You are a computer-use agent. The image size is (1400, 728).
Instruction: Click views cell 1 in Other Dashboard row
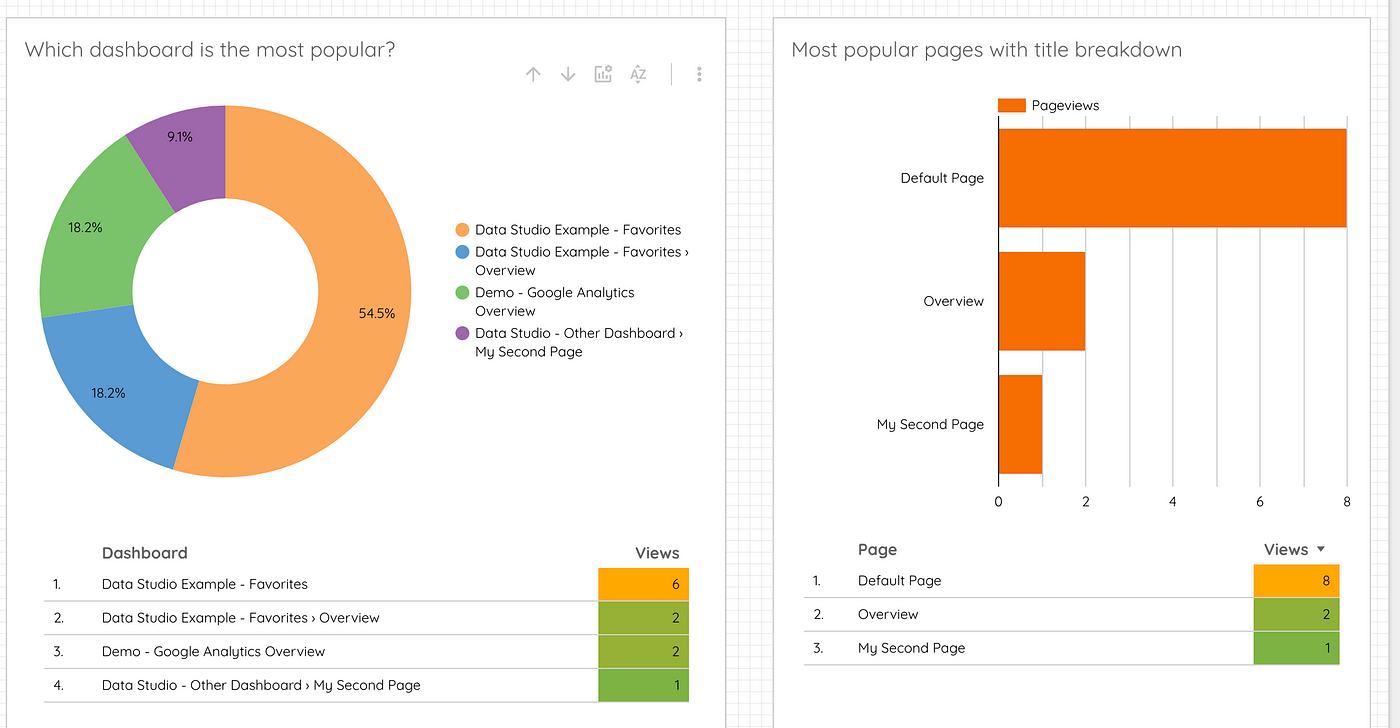point(643,685)
